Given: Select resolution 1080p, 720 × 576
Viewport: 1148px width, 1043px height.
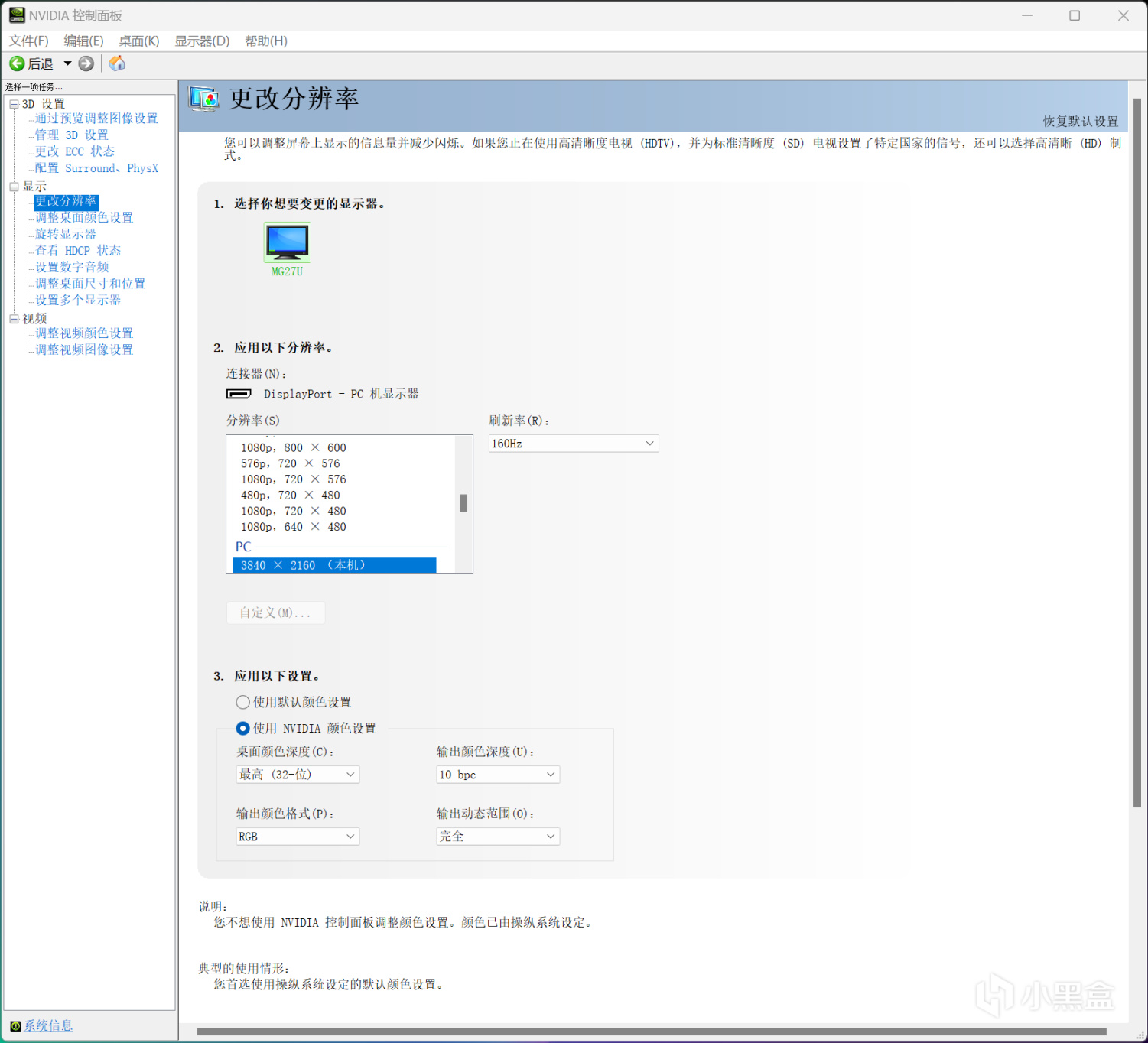Looking at the screenshot, I should tap(294, 479).
